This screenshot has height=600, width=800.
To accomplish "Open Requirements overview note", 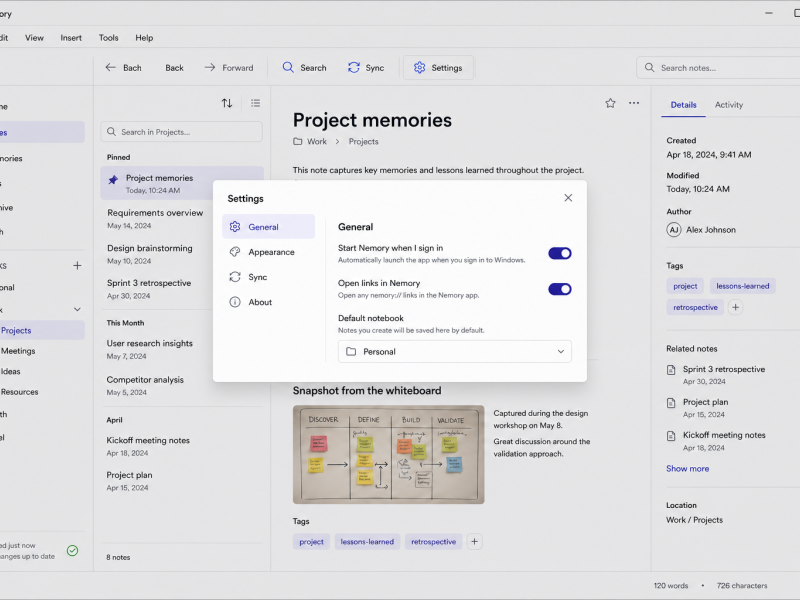I will pos(155,218).
